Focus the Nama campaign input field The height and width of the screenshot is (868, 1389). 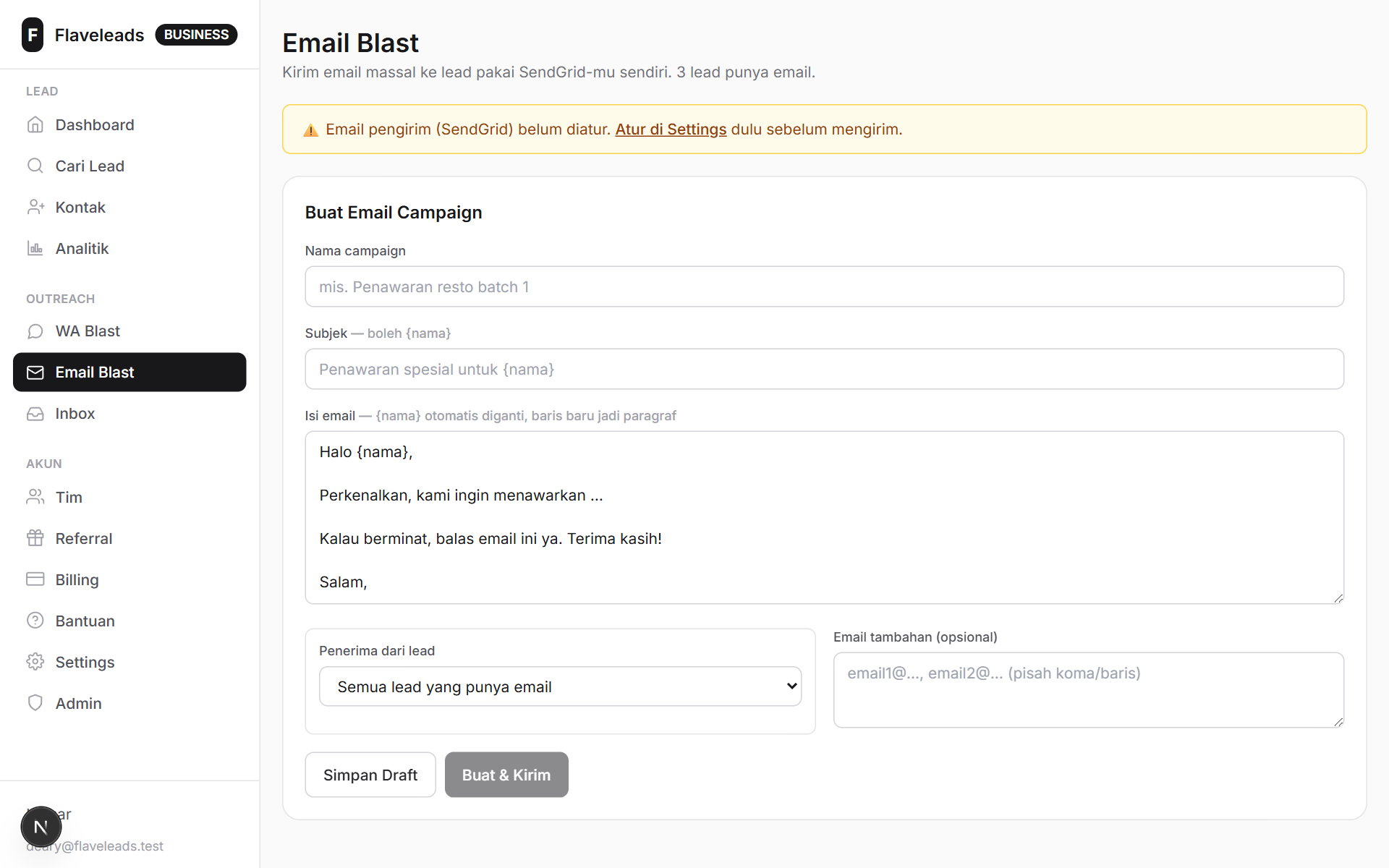[x=824, y=286]
